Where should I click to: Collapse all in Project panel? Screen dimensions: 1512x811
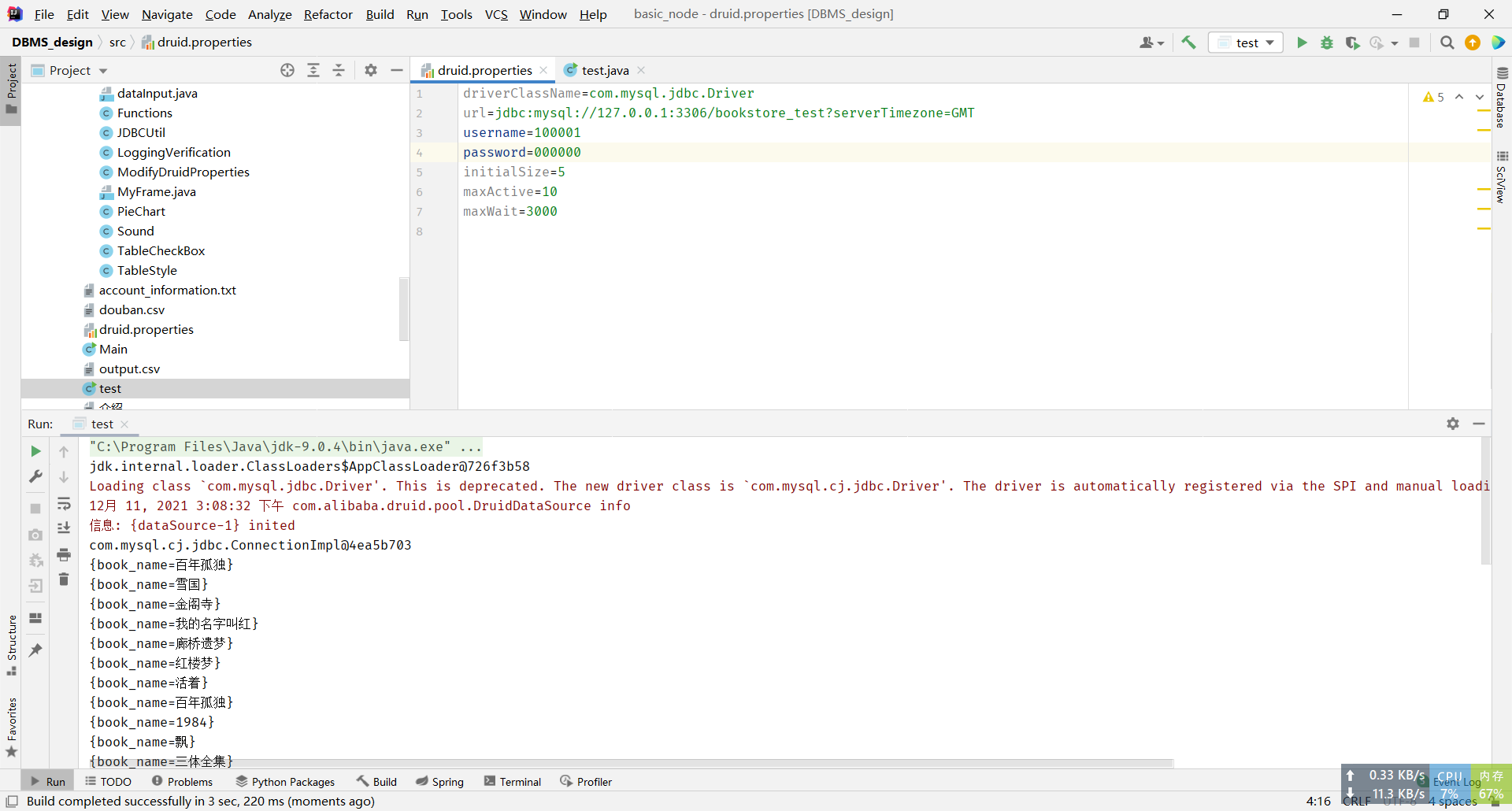point(339,70)
